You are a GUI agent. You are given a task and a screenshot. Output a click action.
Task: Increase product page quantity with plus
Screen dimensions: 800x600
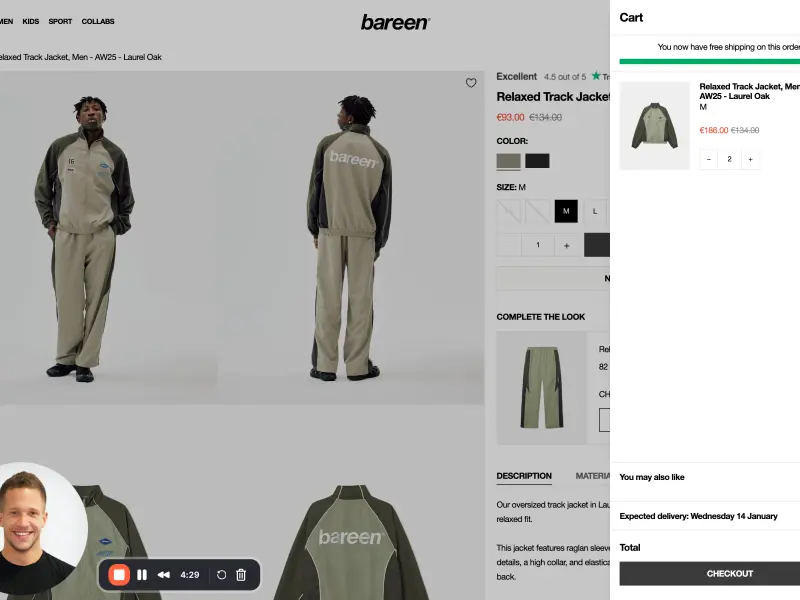pos(566,245)
